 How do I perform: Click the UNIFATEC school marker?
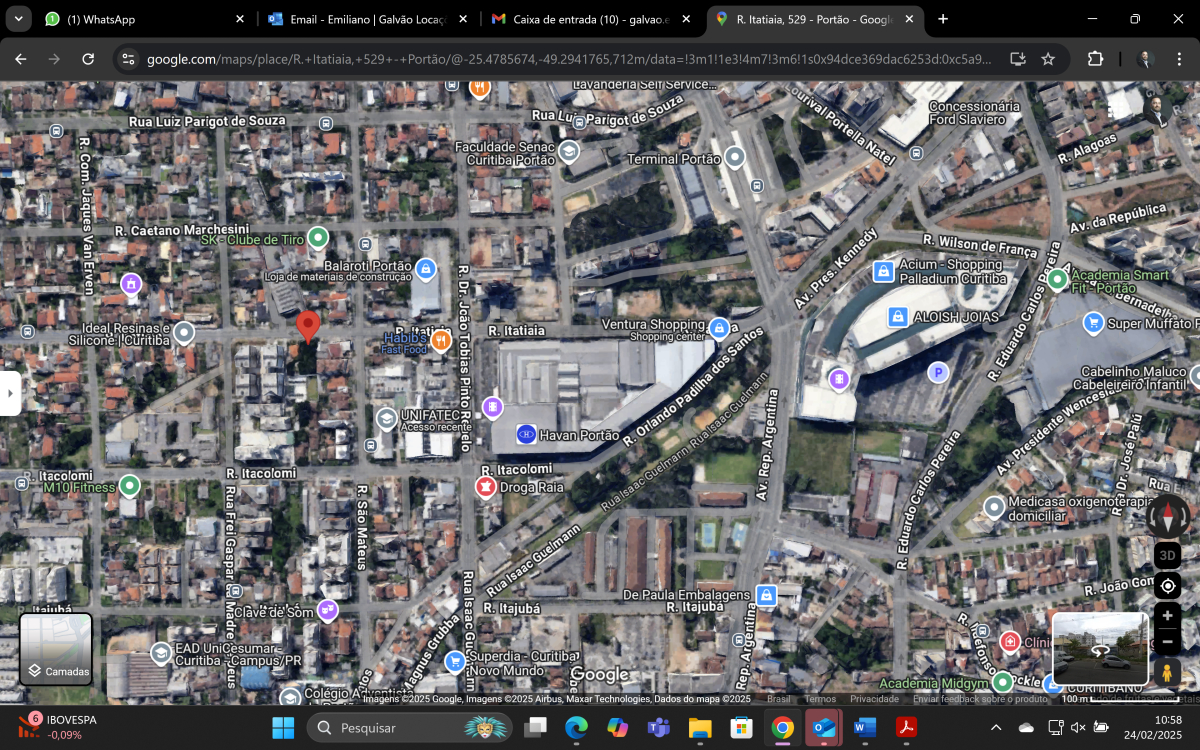pos(386,418)
